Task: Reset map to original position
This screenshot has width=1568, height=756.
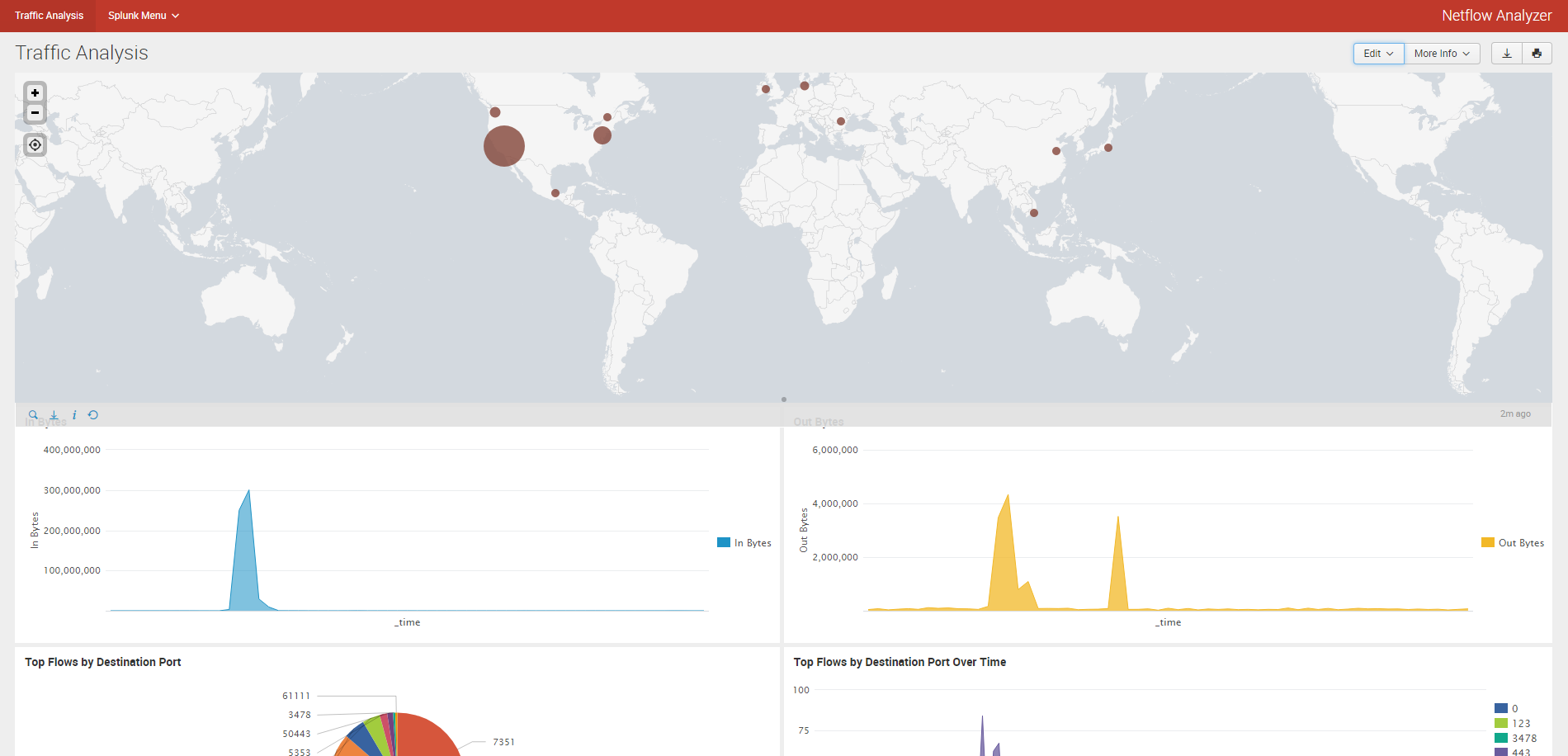Action: tap(35, 144)
